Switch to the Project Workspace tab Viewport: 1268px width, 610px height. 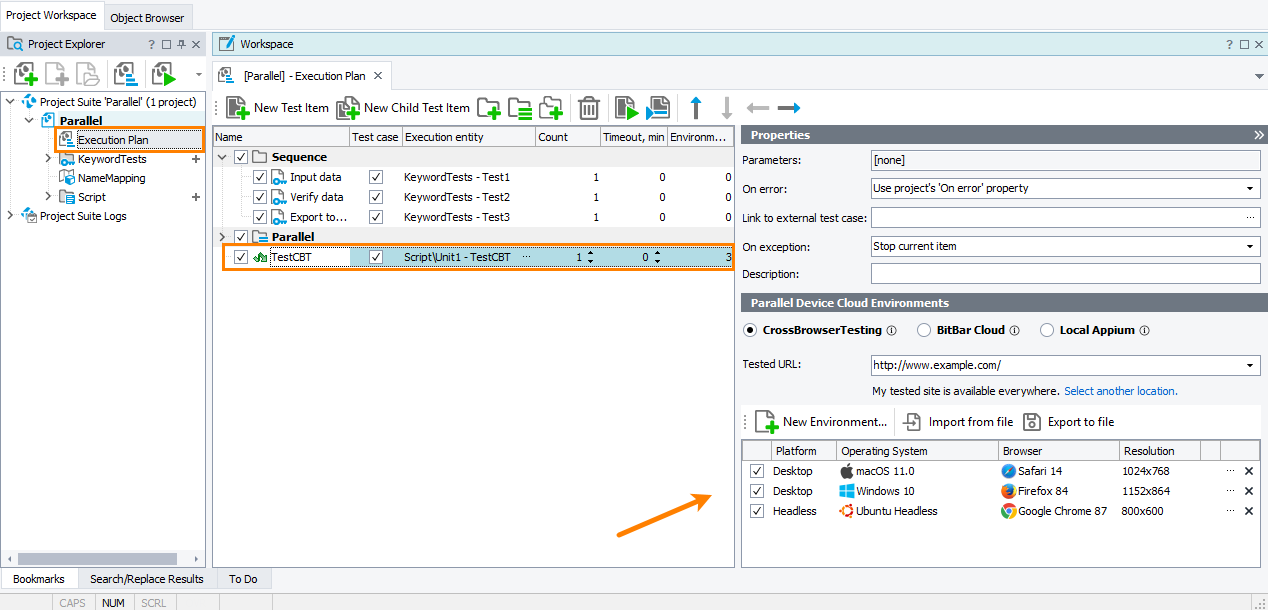[x=51, y=15]
